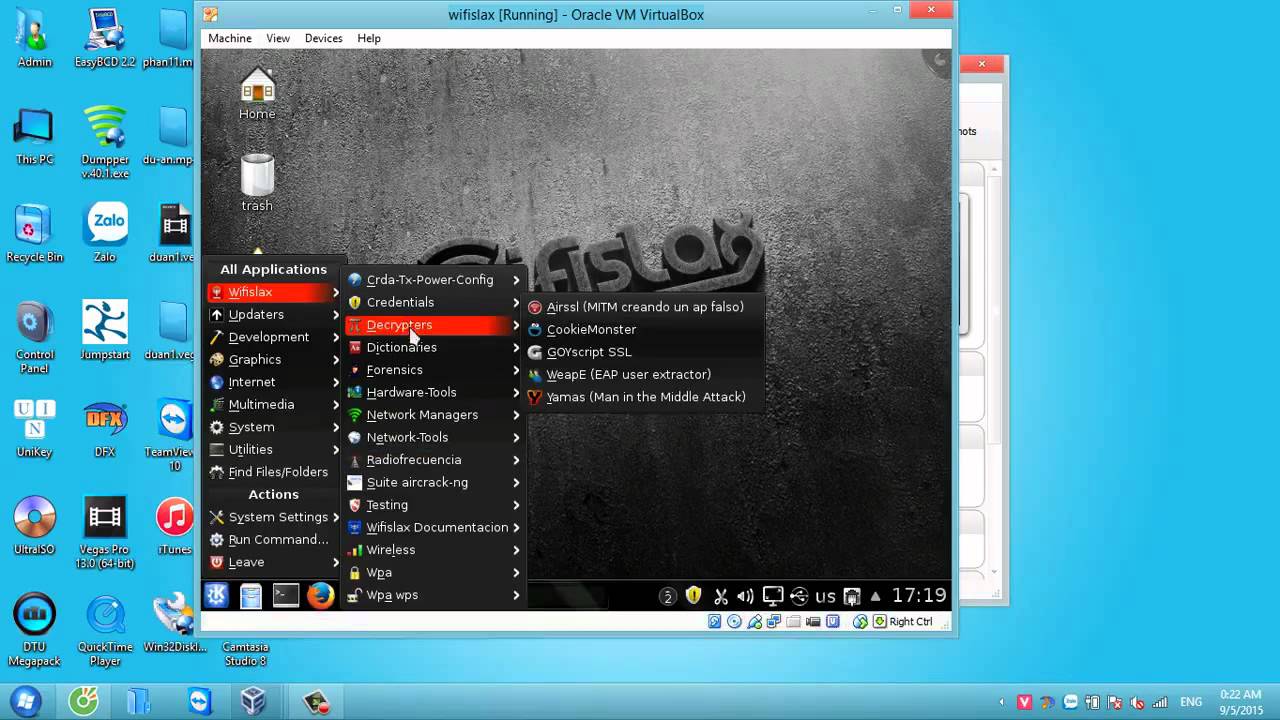The width and height of the screenshot is (1280, 720).
Task: Expand the Forensics submenu
Action: (434, 370)
